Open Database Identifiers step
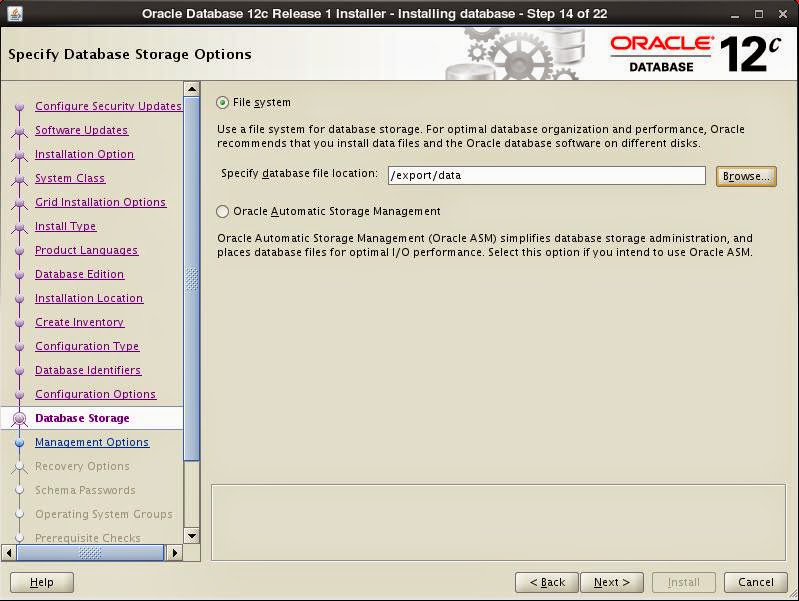Viewport: 799px width, 601px height. [88, 370]
